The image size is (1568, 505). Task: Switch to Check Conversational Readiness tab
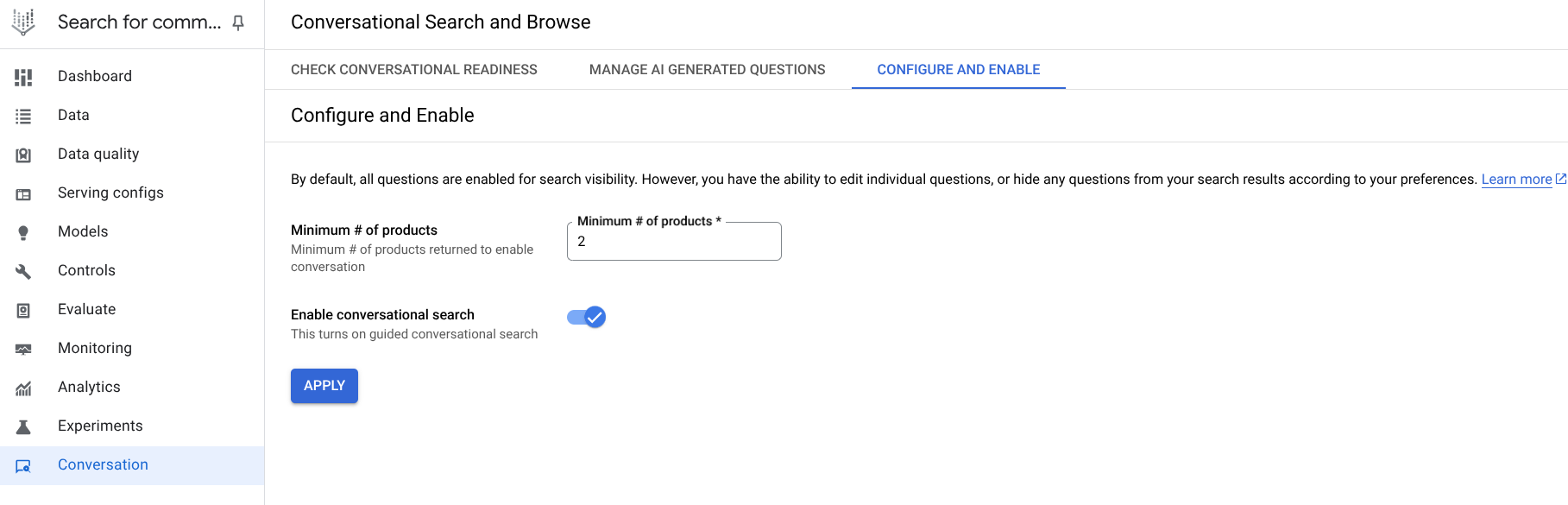(x=413, y=70)
